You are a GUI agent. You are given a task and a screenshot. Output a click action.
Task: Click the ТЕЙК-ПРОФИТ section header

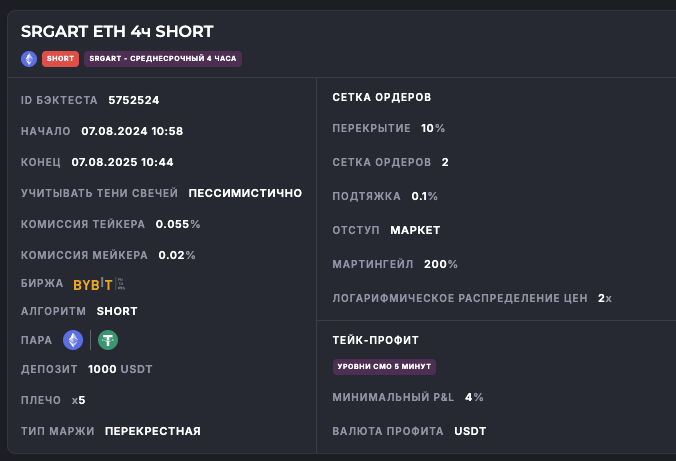click(x=375, y=340)
